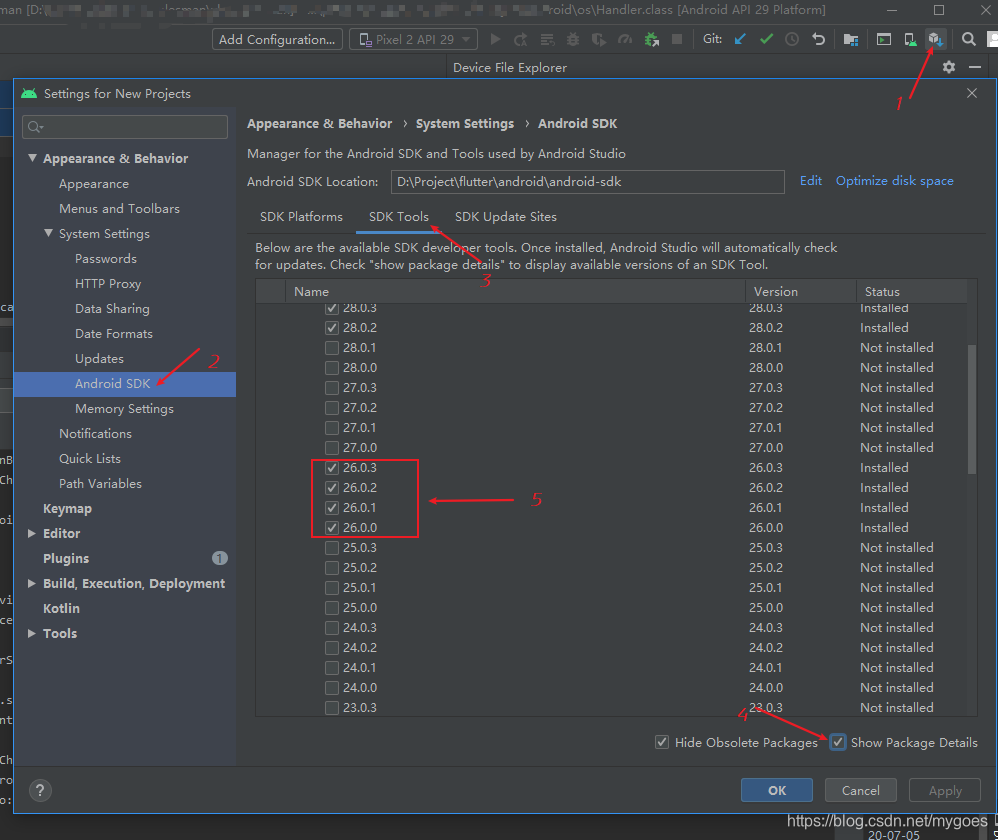The height and width of the screenshot is (840, 998).
Task: Open Pixel 2 API 29 device dropdown
Action: point(413,39)
